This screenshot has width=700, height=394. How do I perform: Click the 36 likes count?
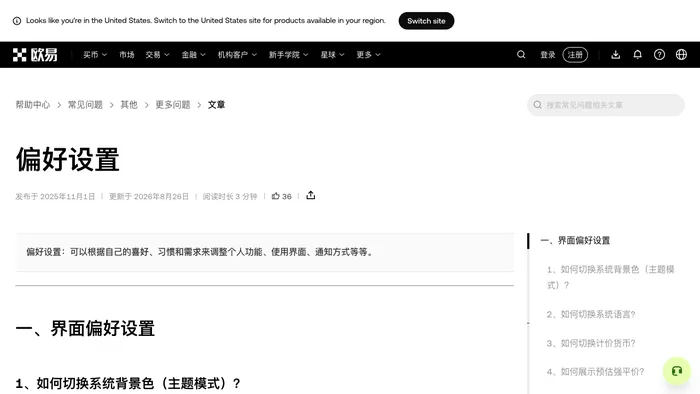tap(287, 196)
